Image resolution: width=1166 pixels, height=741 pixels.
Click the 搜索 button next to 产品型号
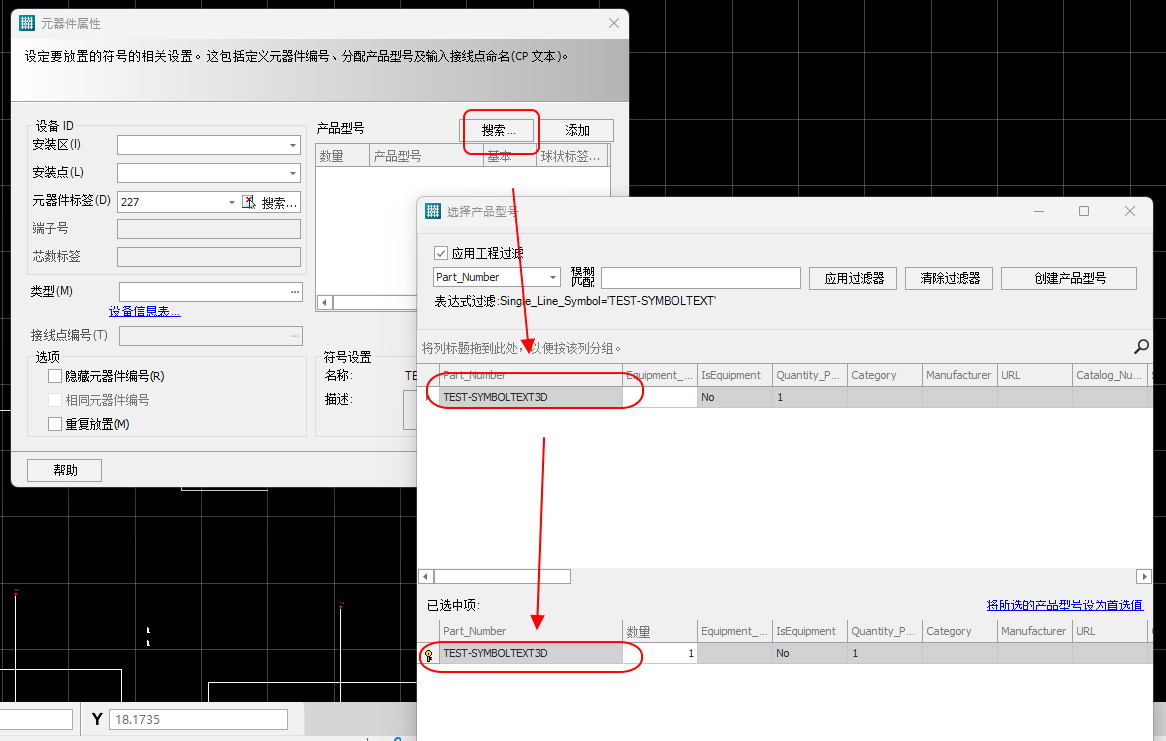click(x=498, y=130)
